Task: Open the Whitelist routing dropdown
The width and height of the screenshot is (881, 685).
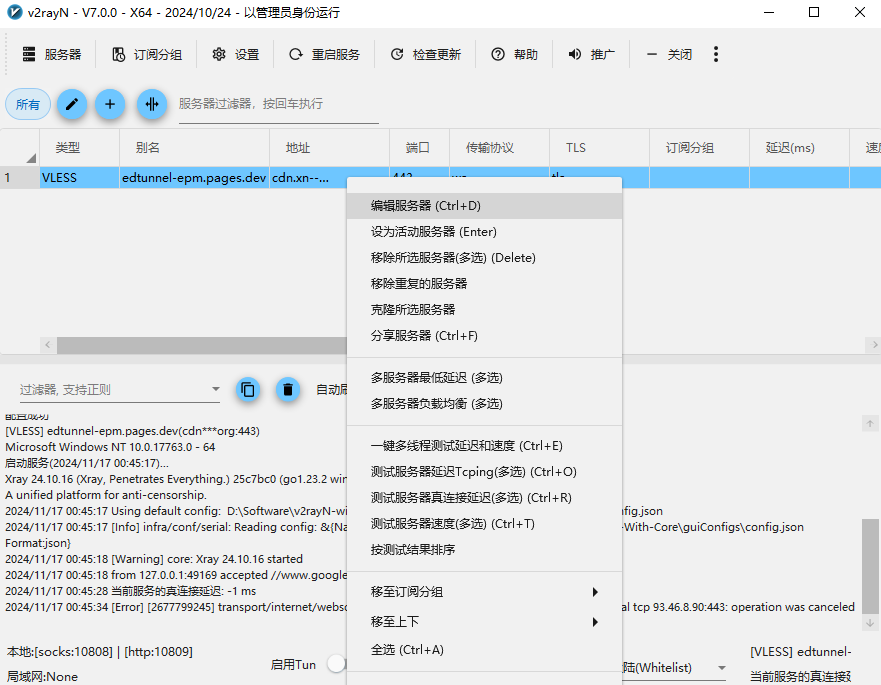Action: (674, 668)
